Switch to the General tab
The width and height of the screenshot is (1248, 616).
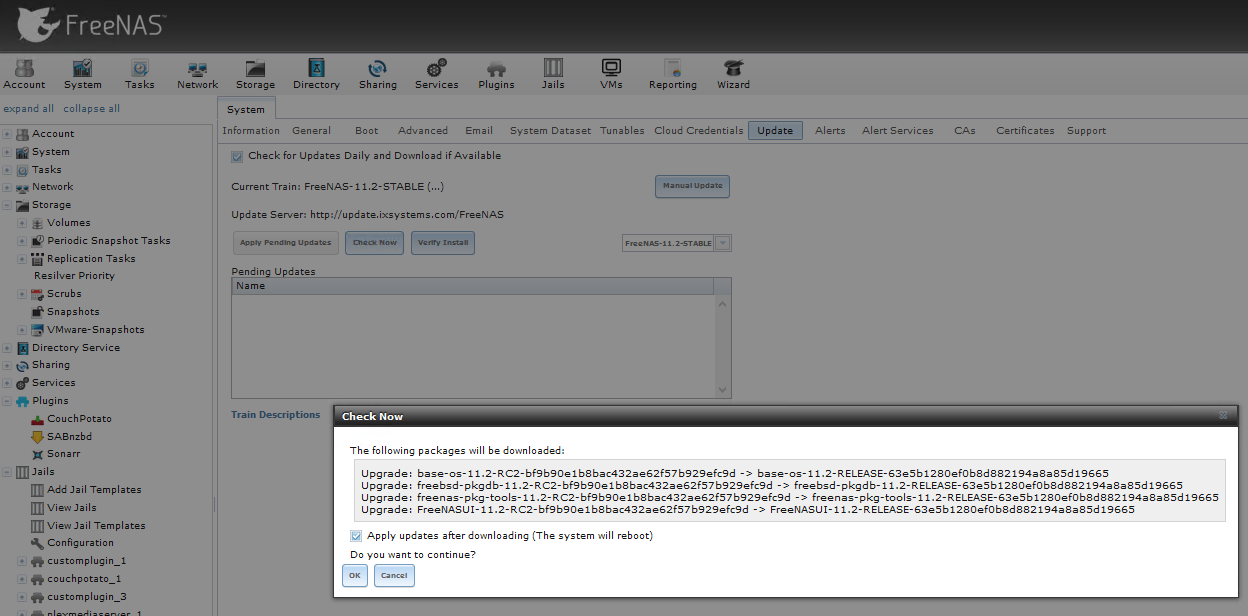[312, 131]
